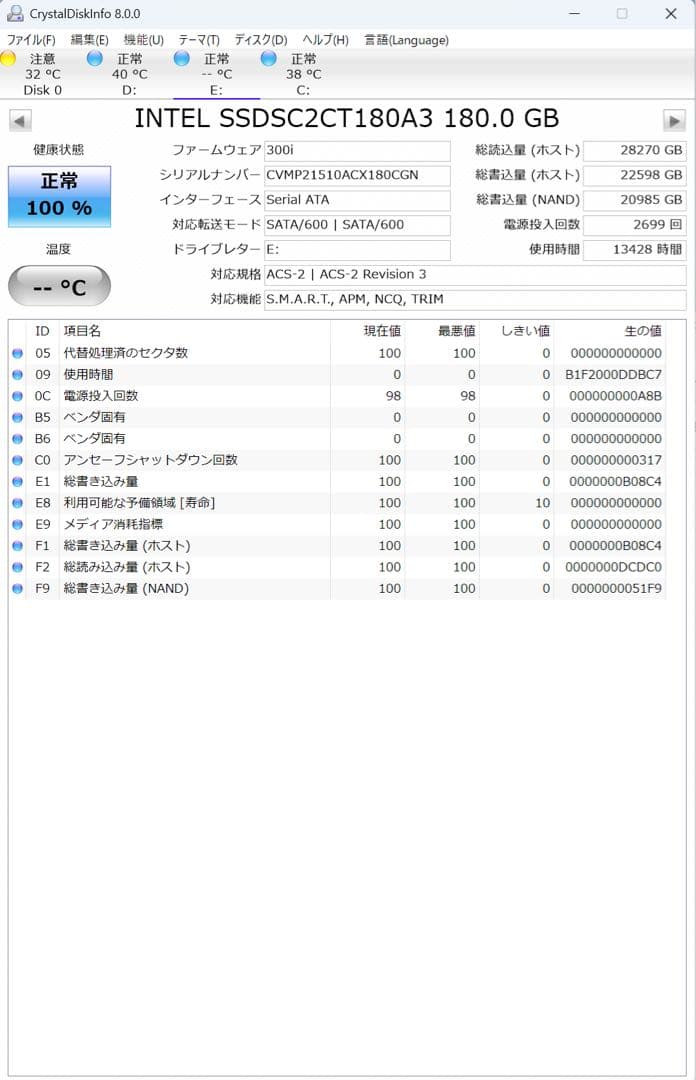Viewport: 696px width, 1080px height.
Task: Click raw value 000000000A8B
Action: coord(615,396)
